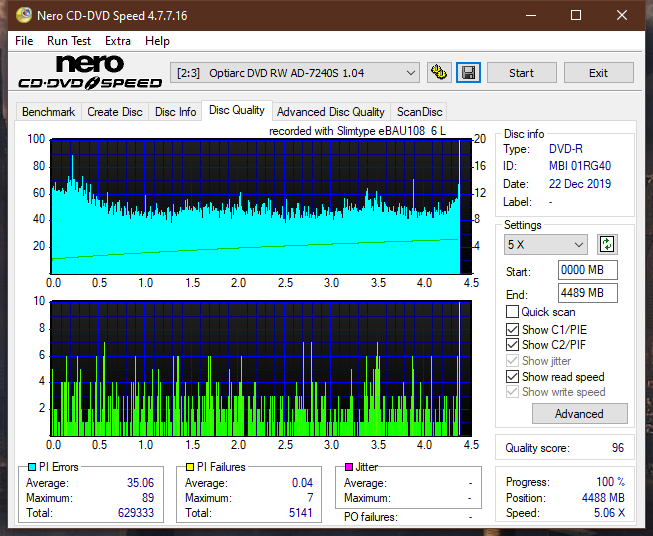653x536 pixels.
Task: Uncheck Show C1/PIE
Action: pyautogui.click(x=512, y=329)
